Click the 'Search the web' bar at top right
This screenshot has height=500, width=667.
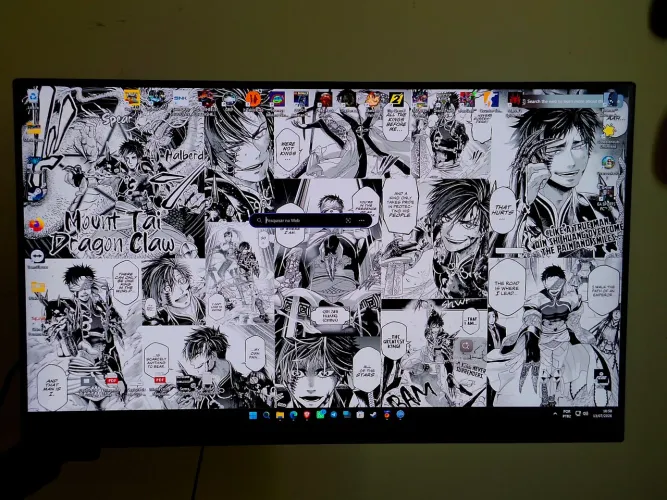pyautogui.click(x=564, y=101)
